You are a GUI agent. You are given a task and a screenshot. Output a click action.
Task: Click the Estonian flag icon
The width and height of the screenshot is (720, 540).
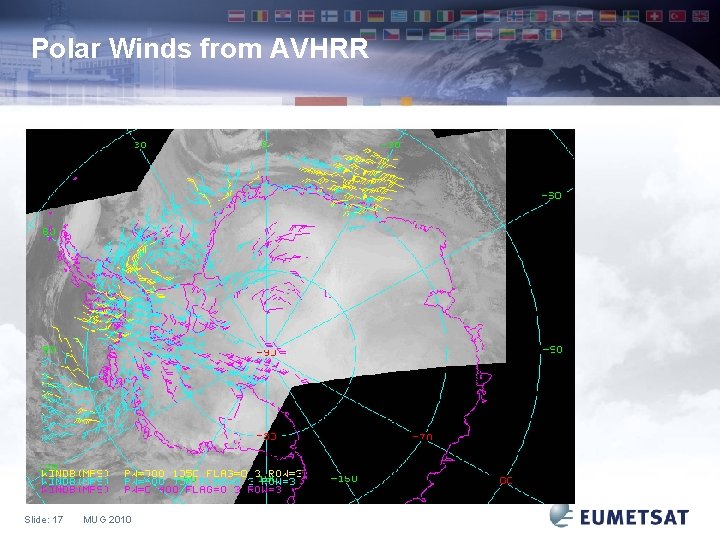pyautogui.click(x=415, y=34)
